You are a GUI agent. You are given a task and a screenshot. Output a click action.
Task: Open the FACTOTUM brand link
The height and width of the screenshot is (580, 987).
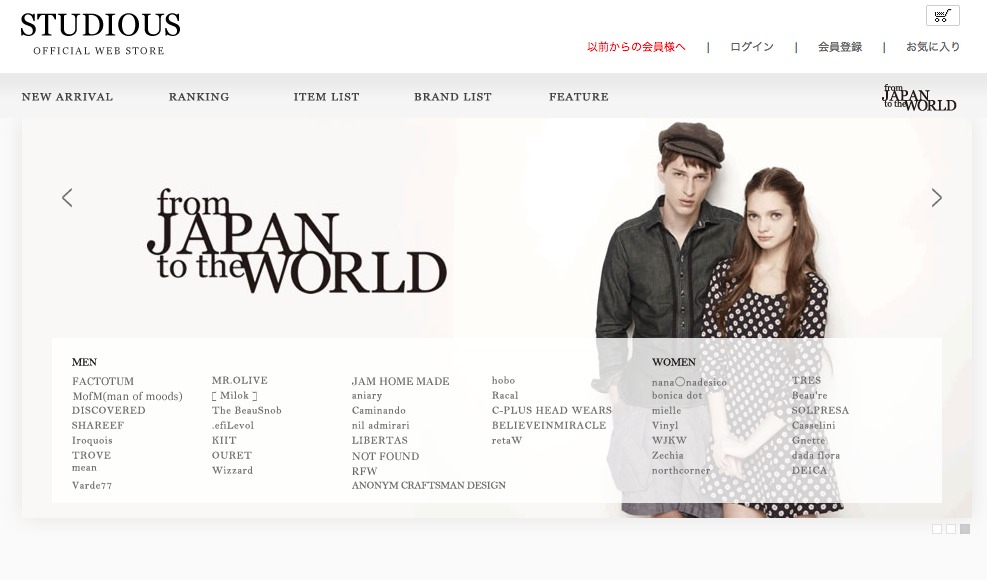[102, 382]
